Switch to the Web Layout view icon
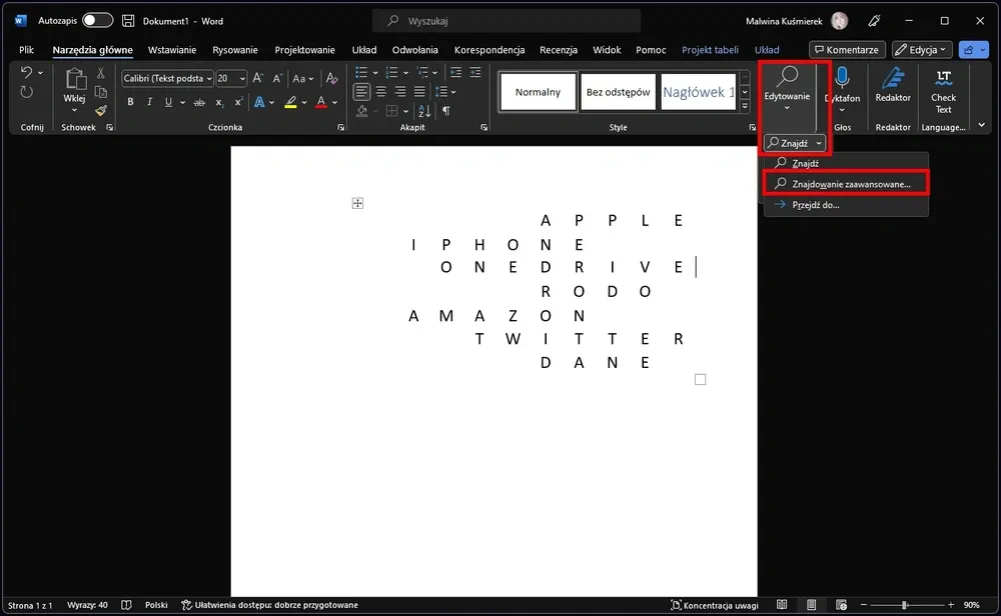 tap(841, 605)
